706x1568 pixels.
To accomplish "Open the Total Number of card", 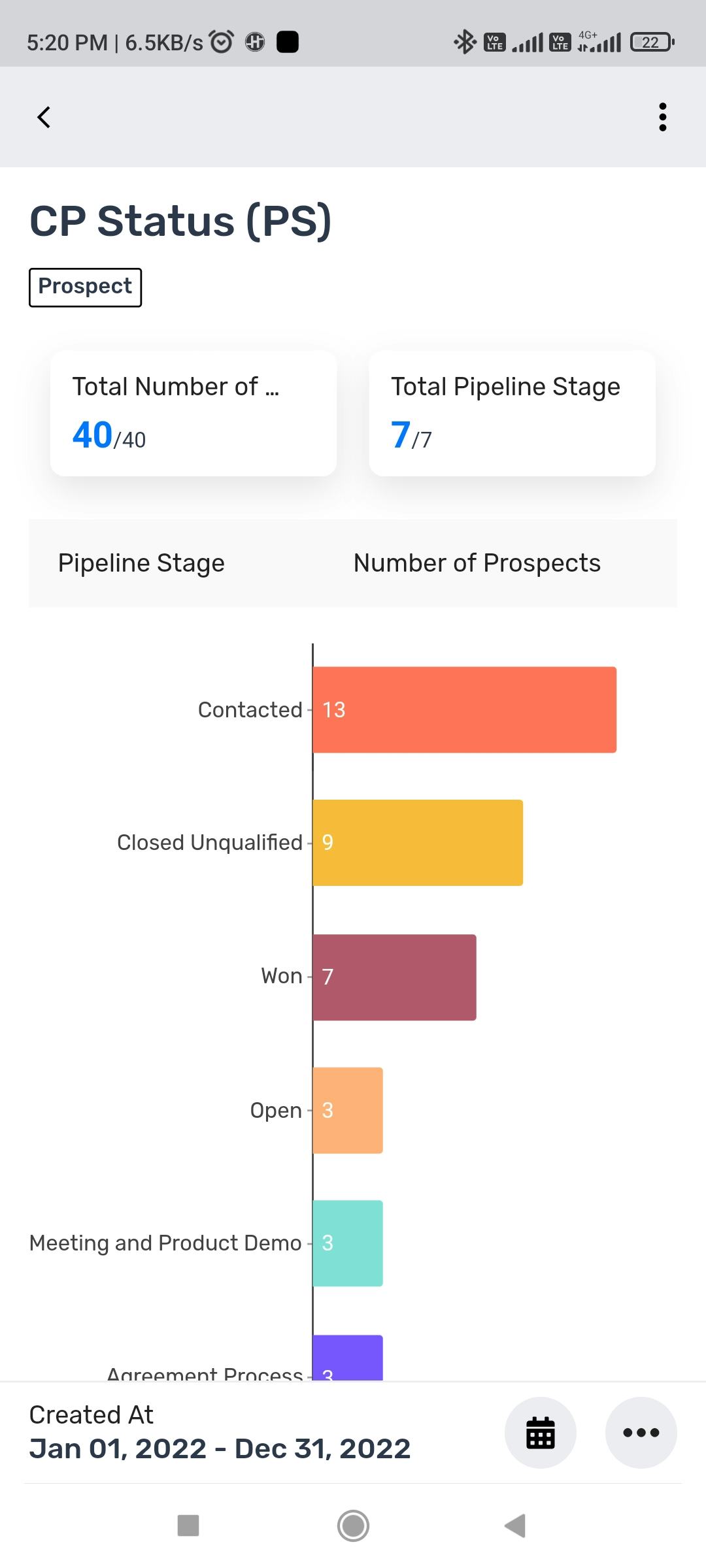I will (193, 413).
